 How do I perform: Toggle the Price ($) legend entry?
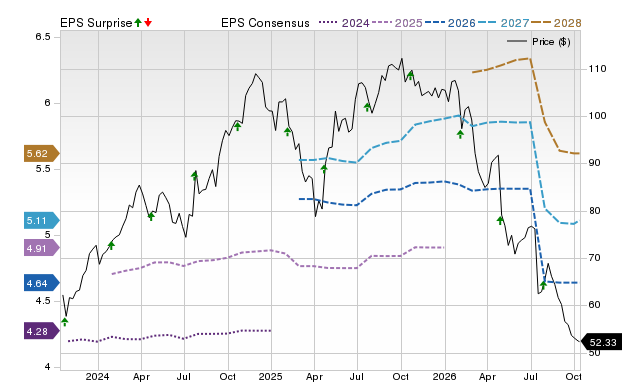pos(538,42)
